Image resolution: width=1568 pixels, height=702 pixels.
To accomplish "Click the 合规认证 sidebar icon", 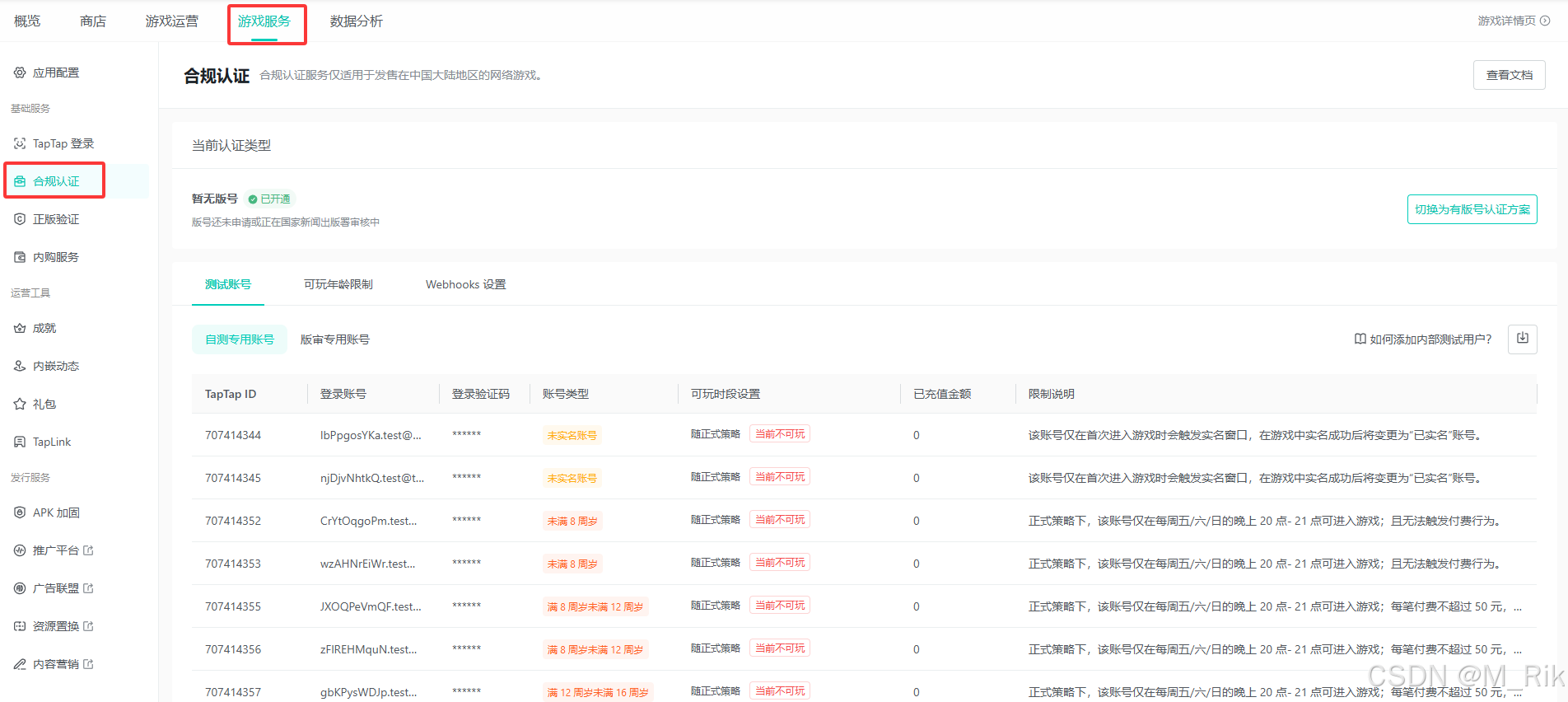I will tap(20, 181).
